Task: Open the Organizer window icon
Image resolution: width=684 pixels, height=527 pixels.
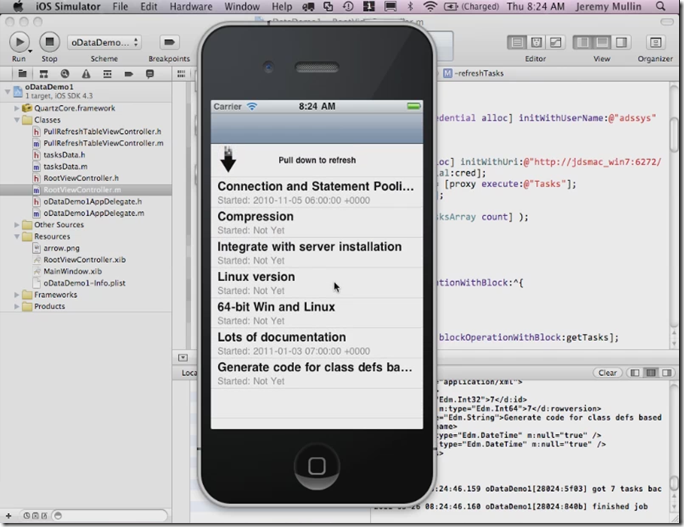Action: [x=655, y=42]
